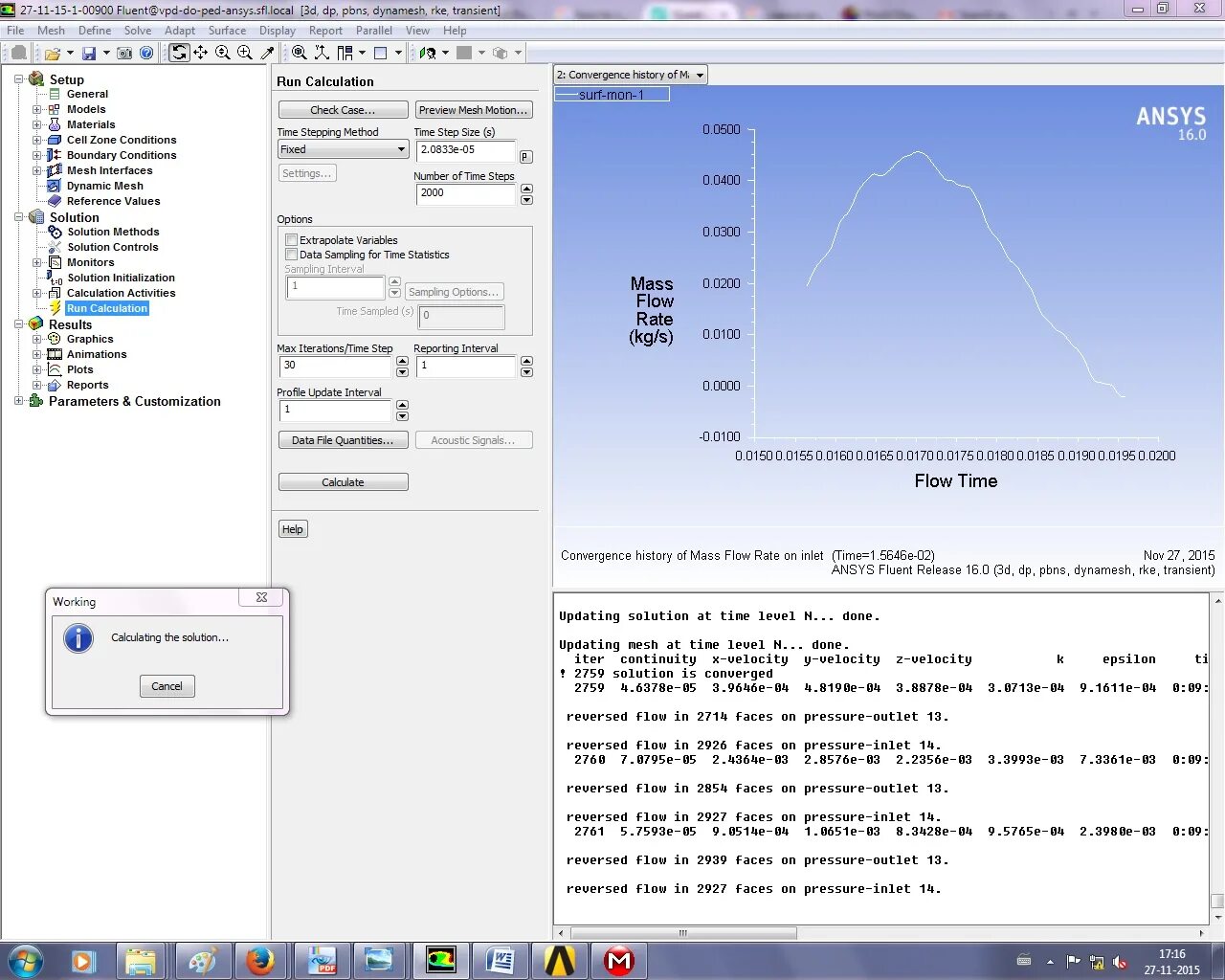The image size is (1225, 980).
Task: Open Microsoft Word from the taskbar
Action: [501, 961]
